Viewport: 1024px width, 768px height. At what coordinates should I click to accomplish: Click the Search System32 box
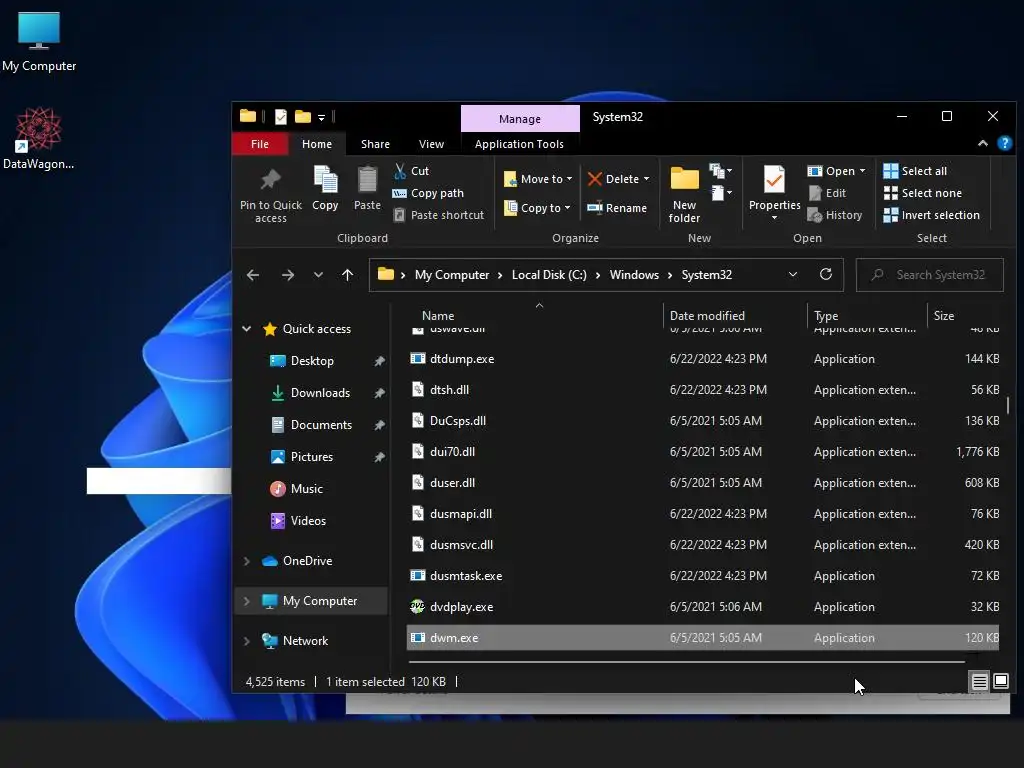click(930, 275)
